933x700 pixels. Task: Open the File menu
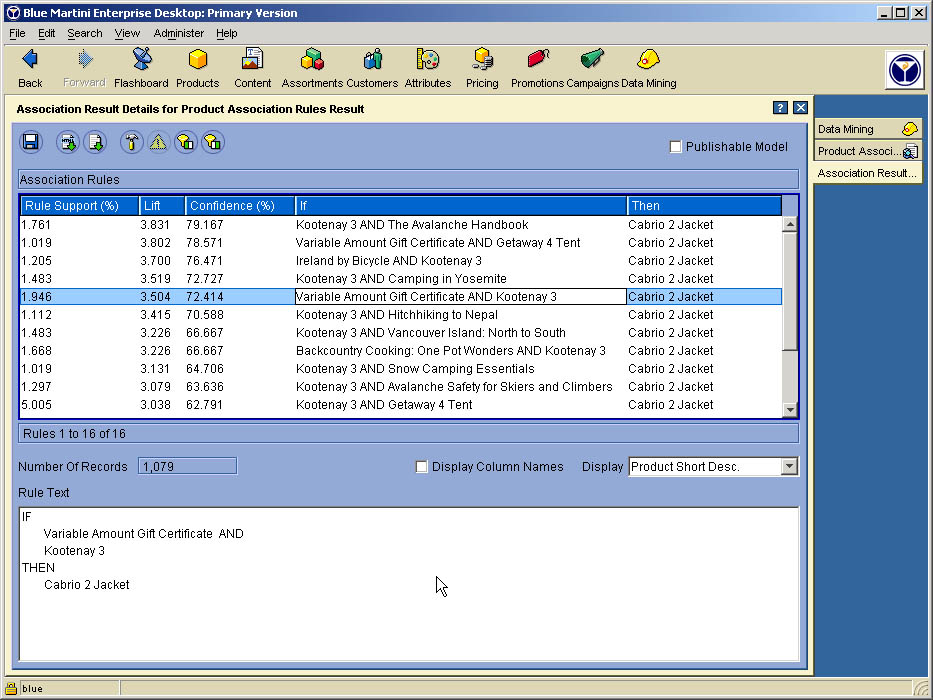17,33
